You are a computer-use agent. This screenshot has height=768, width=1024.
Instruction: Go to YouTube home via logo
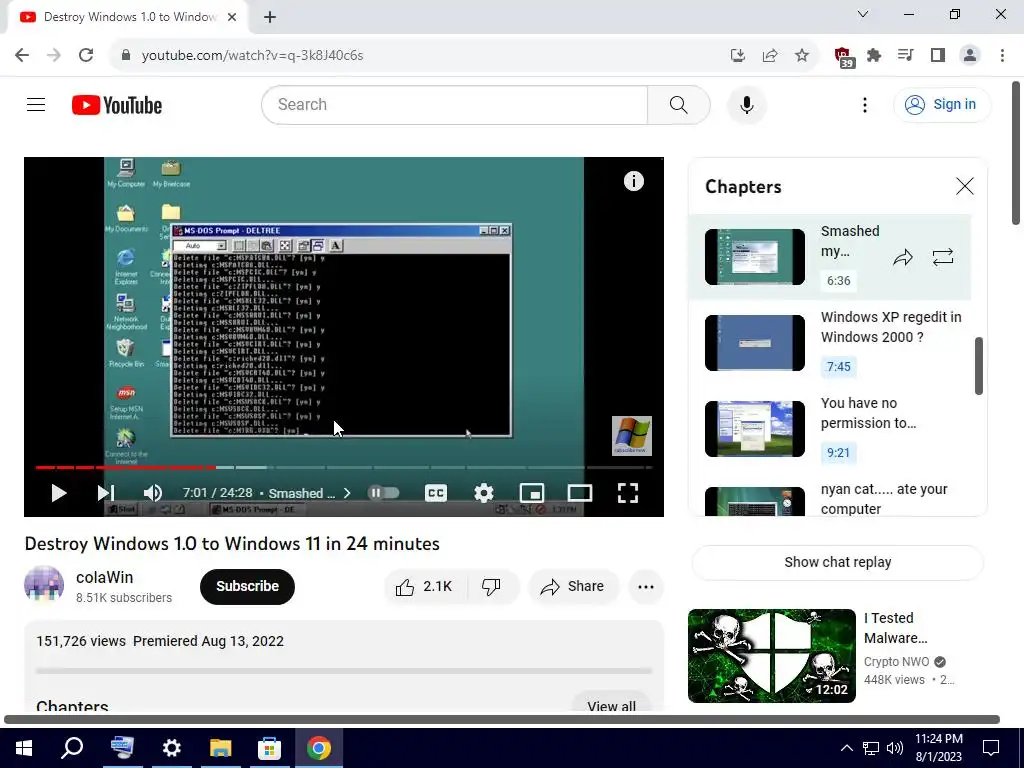(117, 105)
